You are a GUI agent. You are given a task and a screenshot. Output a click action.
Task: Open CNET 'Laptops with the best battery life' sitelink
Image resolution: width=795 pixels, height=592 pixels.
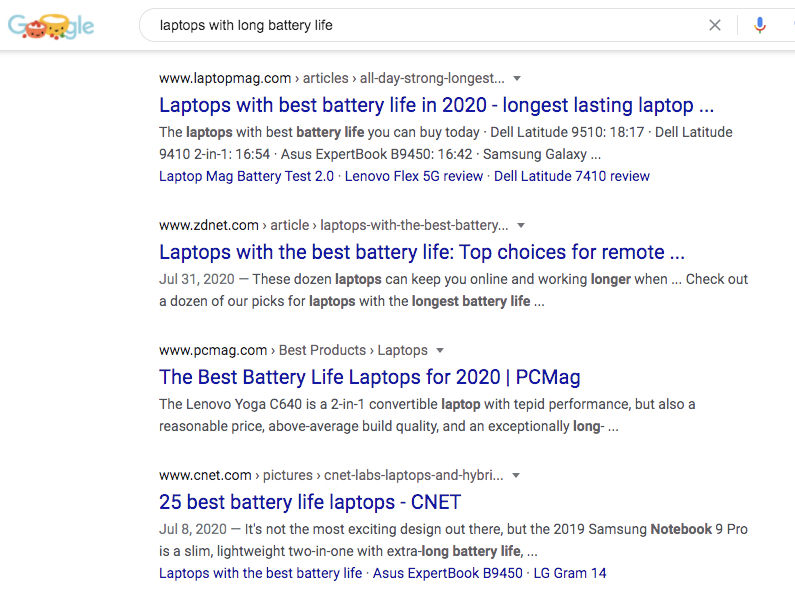coord(261,573)
